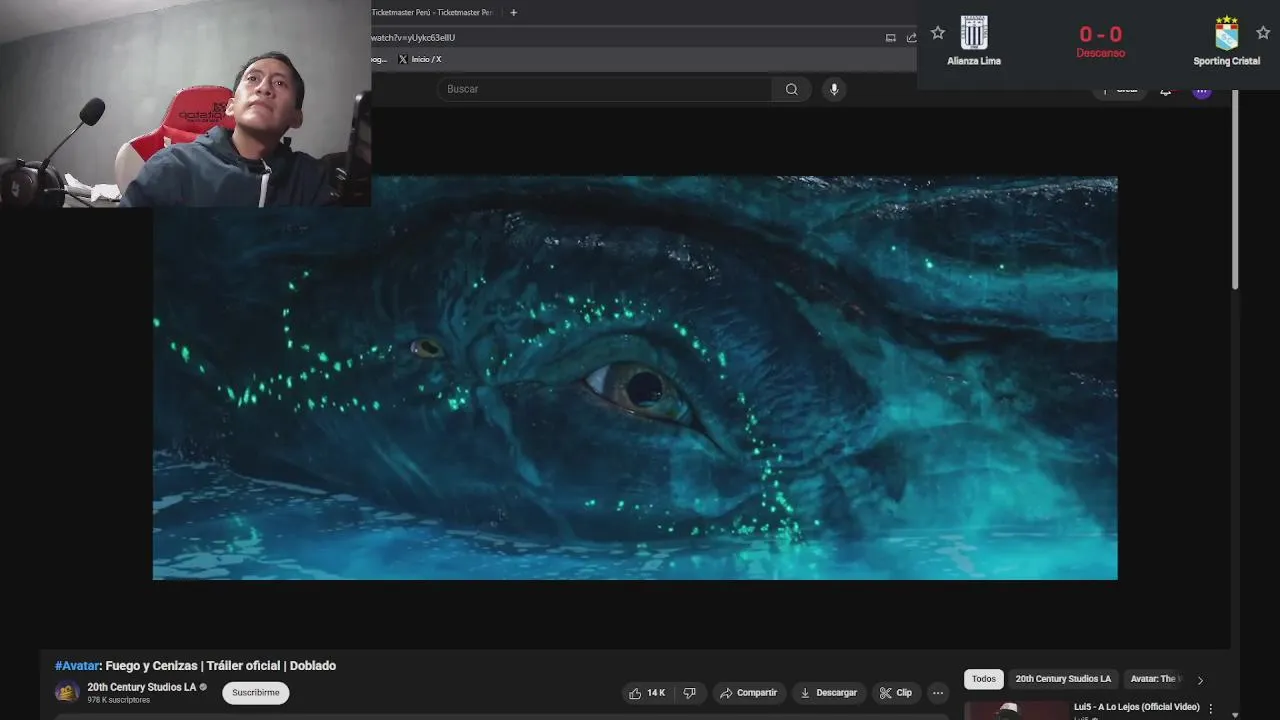Dislike the Avatar trailer video
This screenshot has width=1280, height=720.
689,693
